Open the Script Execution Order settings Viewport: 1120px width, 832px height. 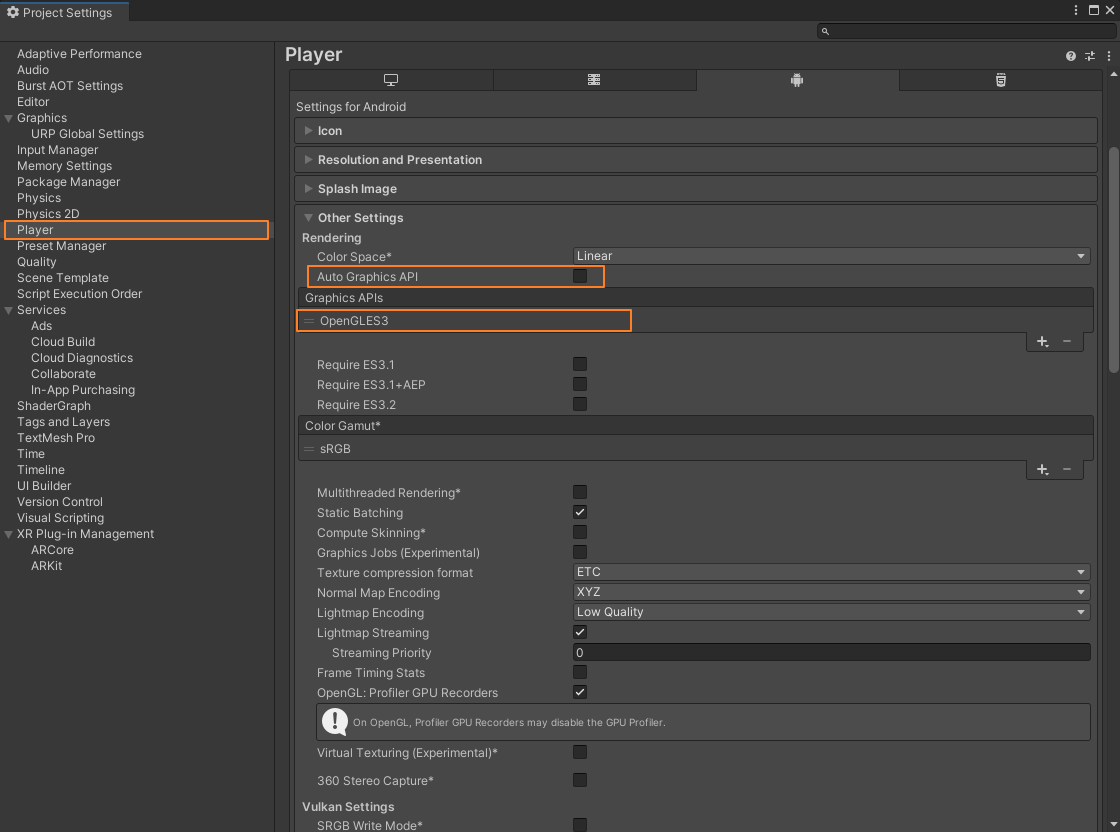[x=79, y=294]
